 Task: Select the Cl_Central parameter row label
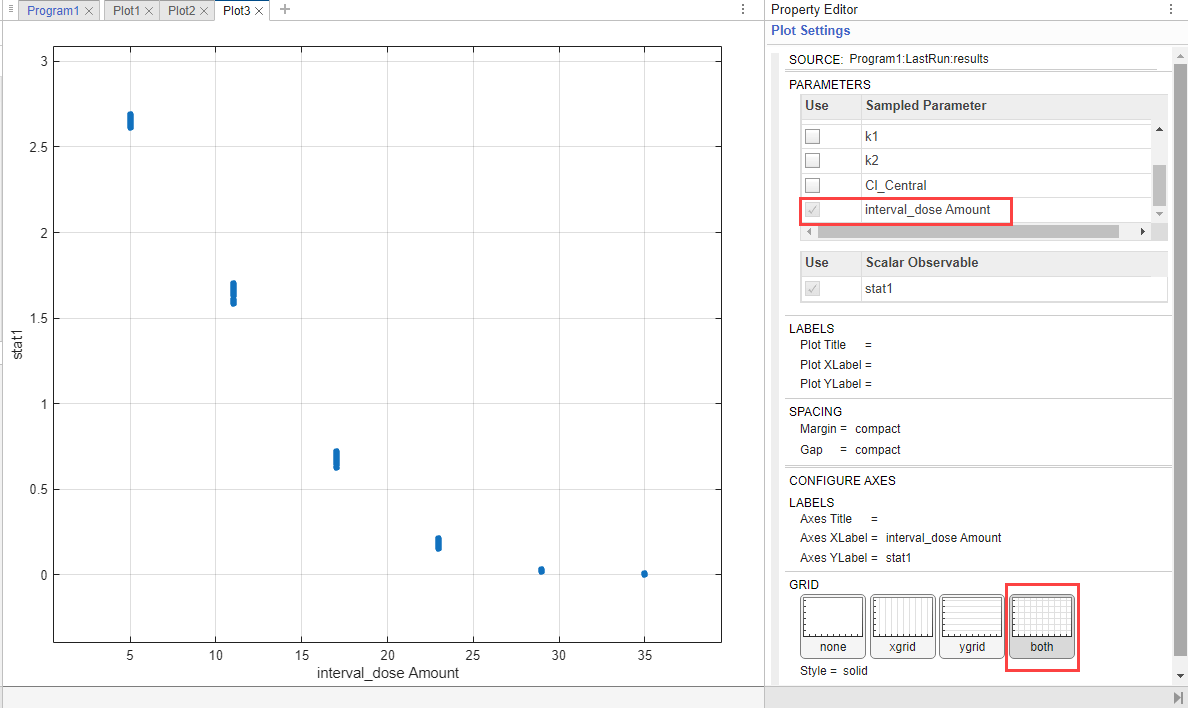896,186
